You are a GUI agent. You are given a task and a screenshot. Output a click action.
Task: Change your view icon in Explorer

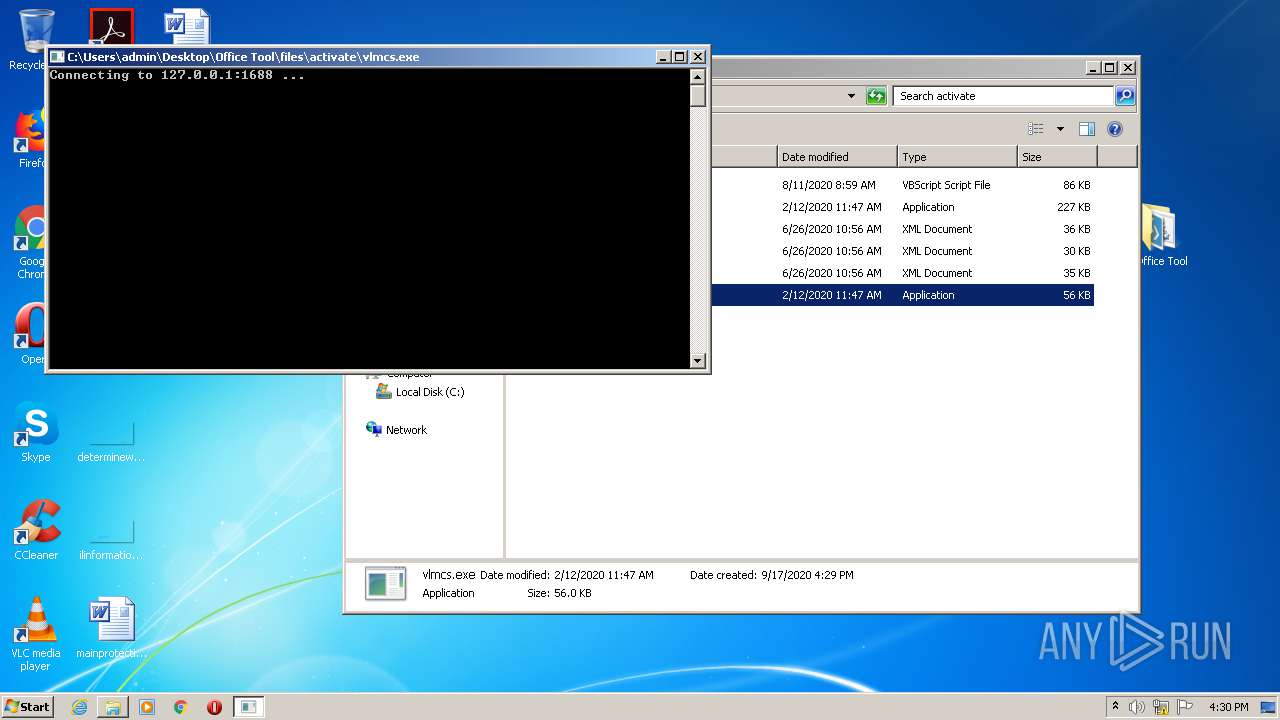[1036, 129]
